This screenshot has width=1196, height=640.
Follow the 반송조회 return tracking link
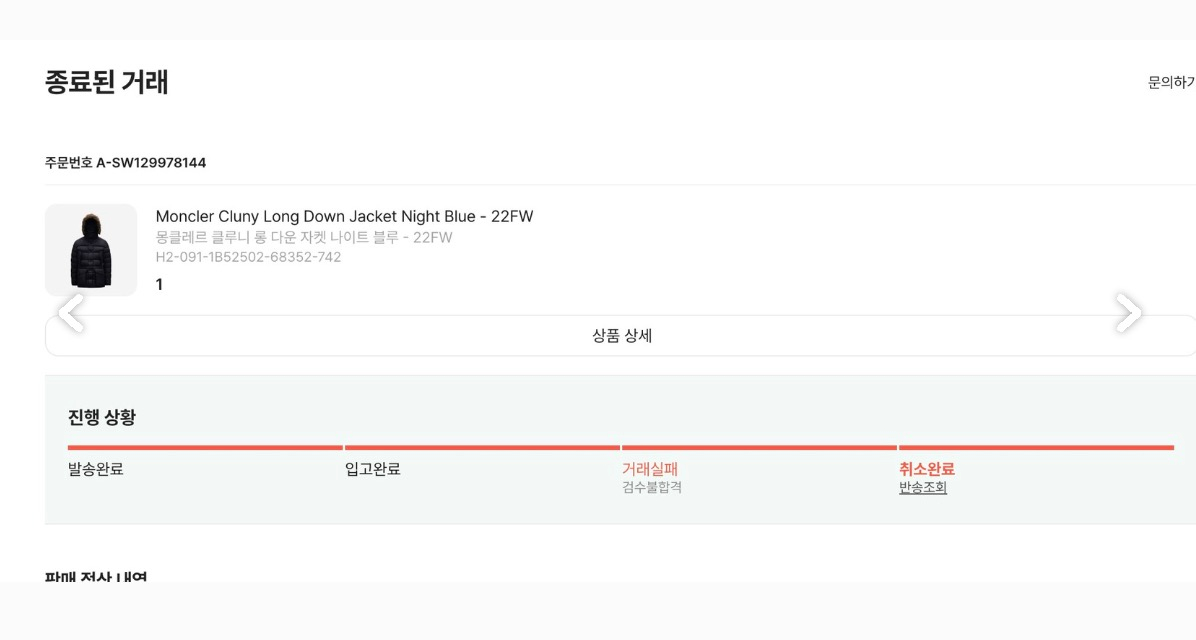[x=922, y=488]
